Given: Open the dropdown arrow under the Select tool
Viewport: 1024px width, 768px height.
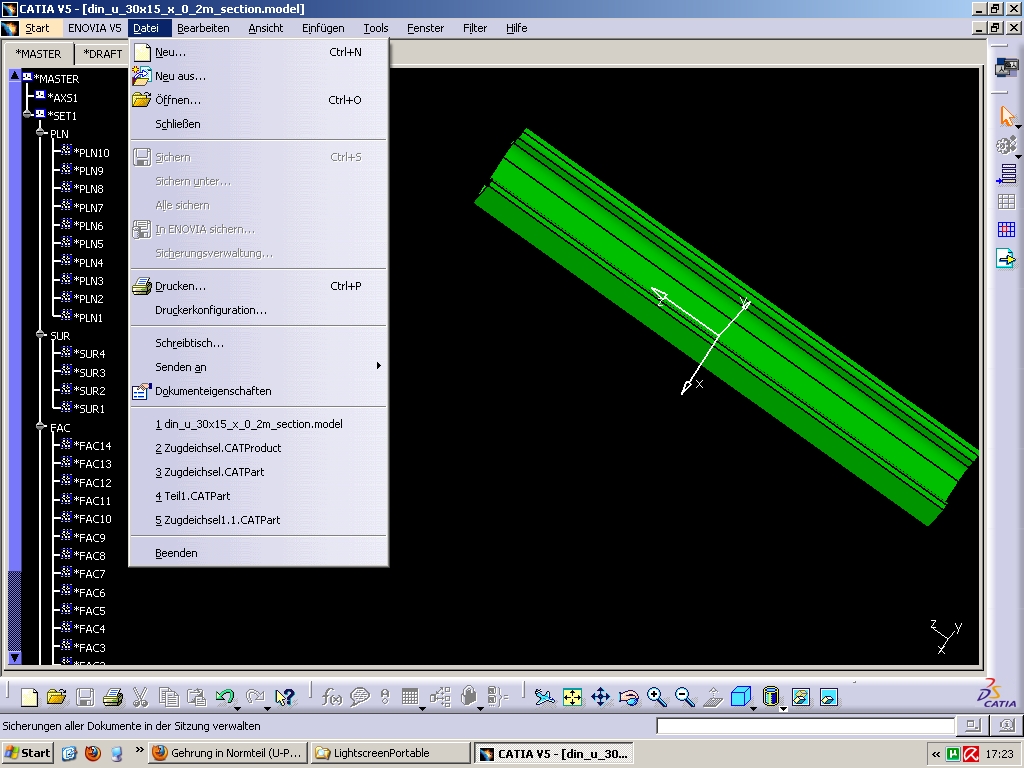Looking at the screenshot, I should [1018, 127].
